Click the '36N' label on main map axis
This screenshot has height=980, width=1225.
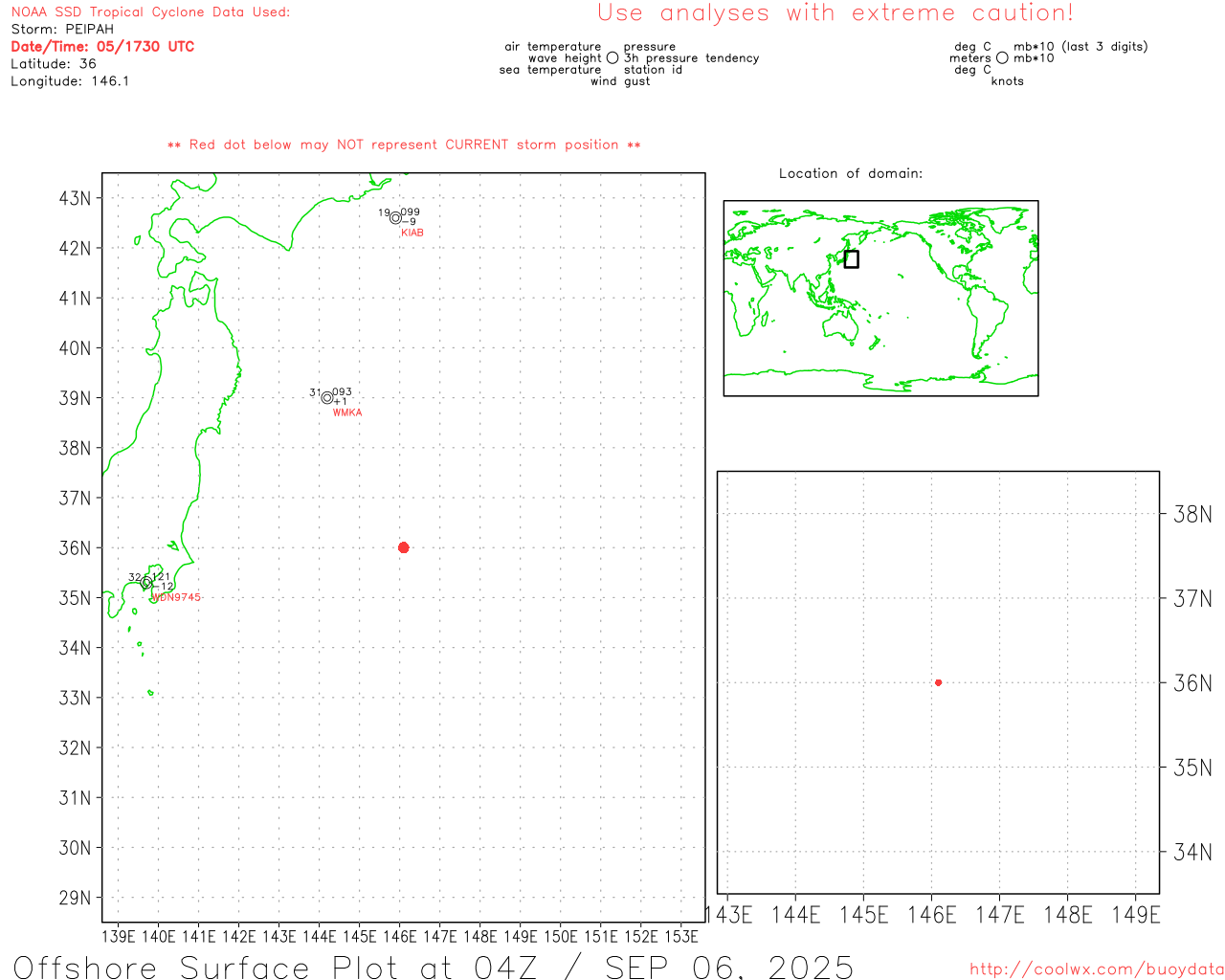pyautogui.click(x=75, y=548)
